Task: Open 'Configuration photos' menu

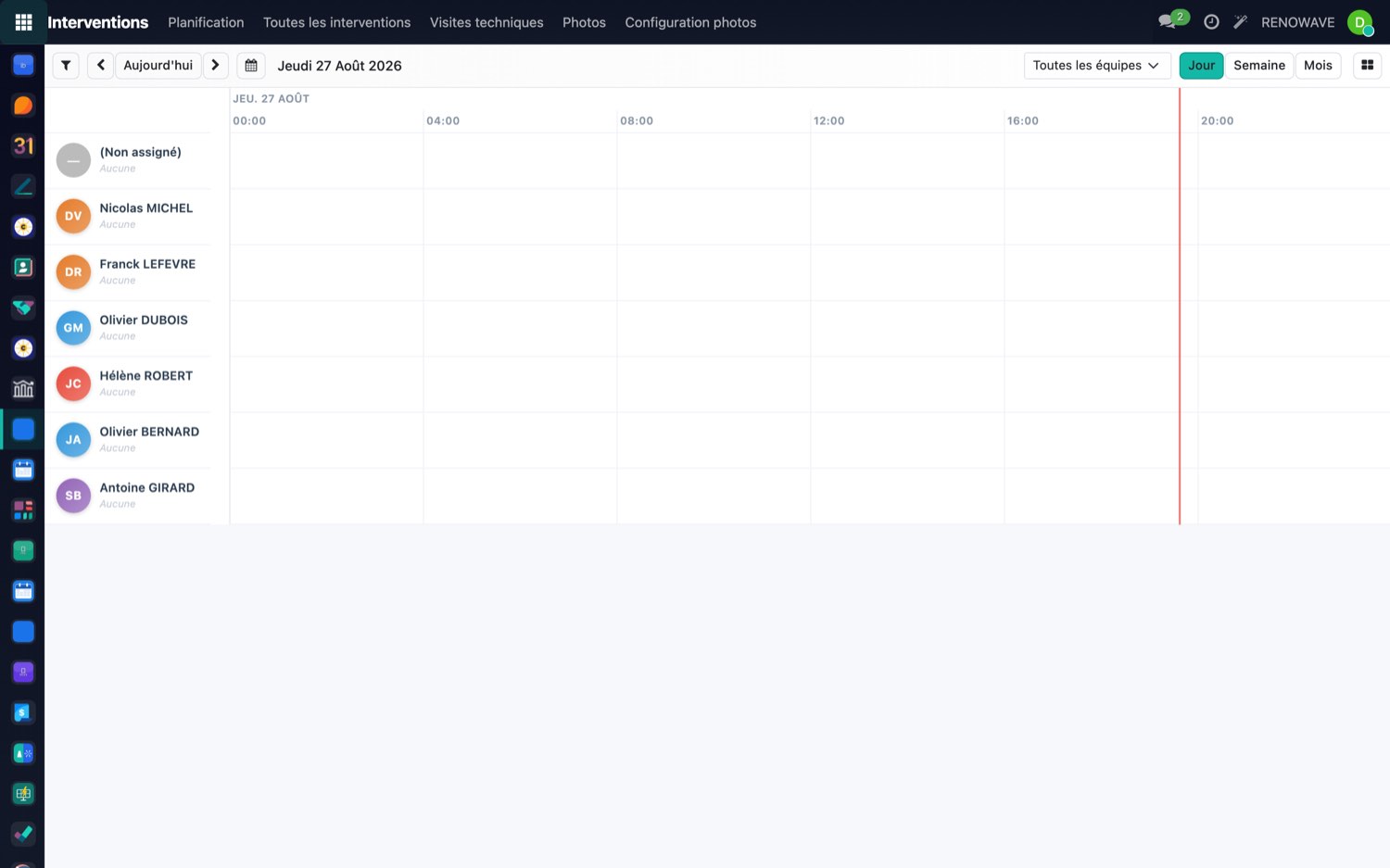Action: click(690, 22)
